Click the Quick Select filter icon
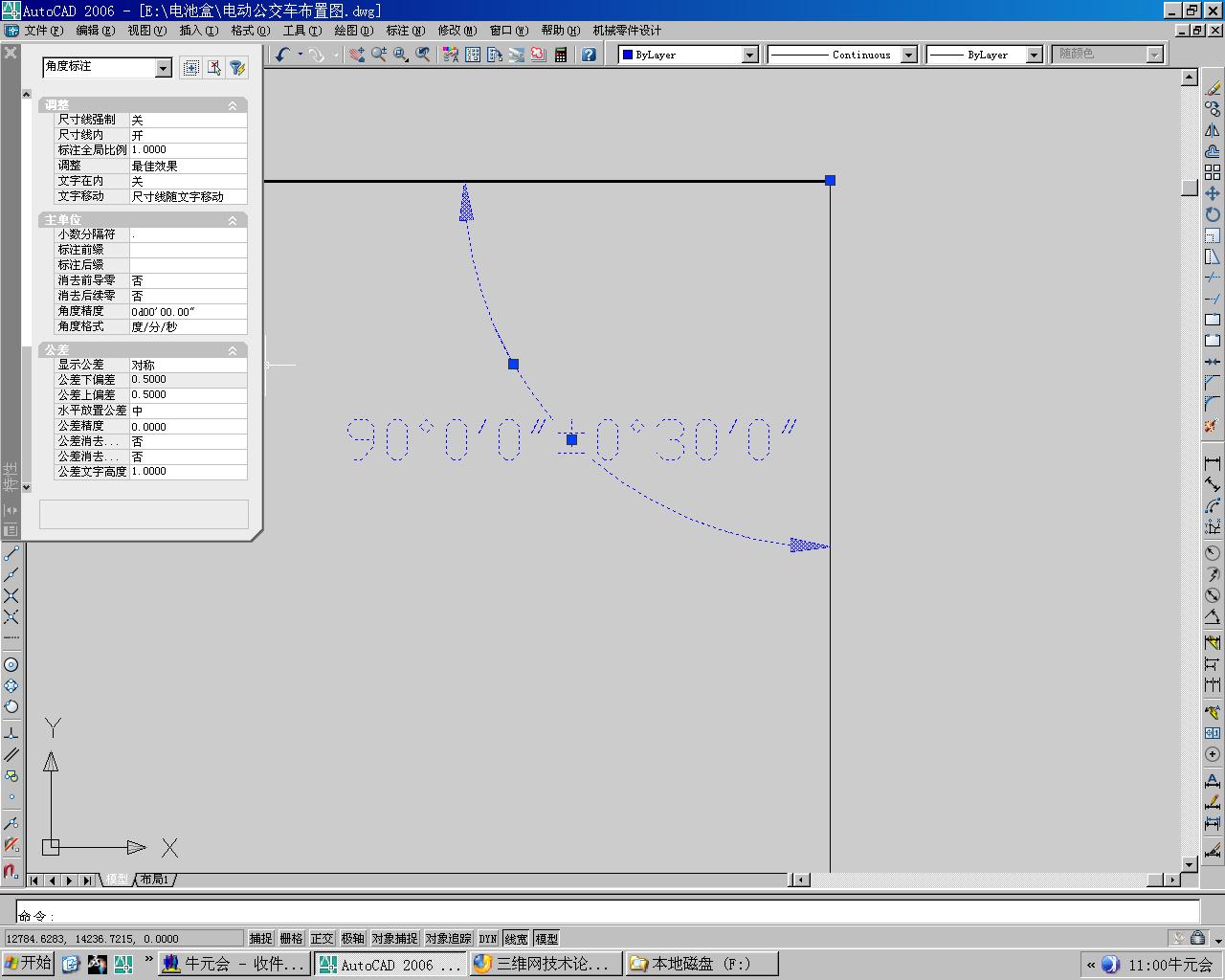The height and width of the screenshot is (980, 1225). click(237, 67)
